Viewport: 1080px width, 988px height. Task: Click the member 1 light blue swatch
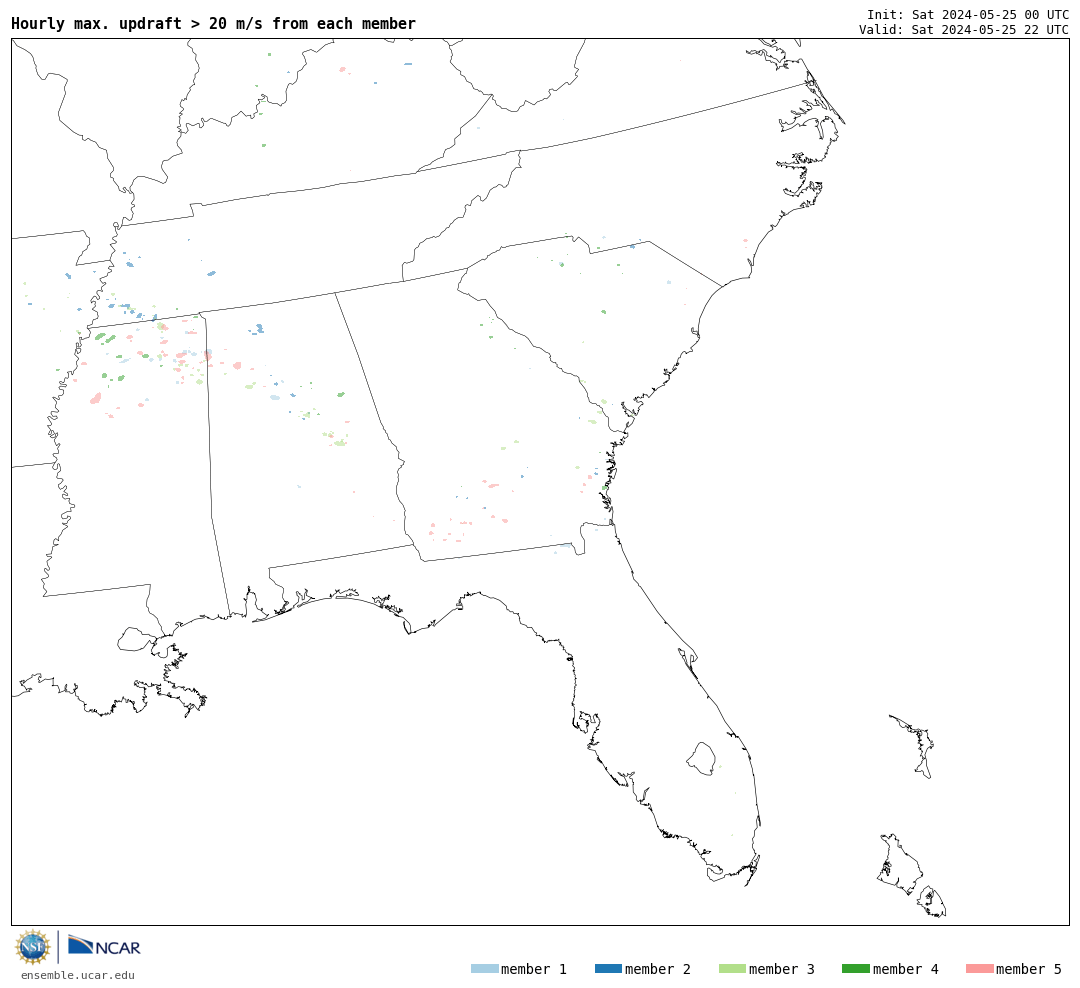[x=484, y=968]
